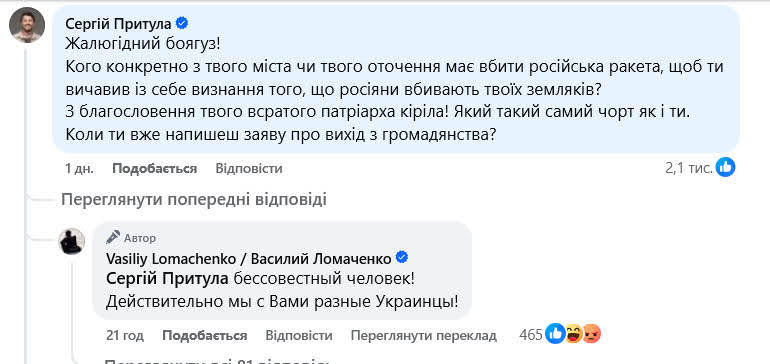Expand Переглянути попередні відповіді
The image size is (770, 364).
[x=193, y=200]
